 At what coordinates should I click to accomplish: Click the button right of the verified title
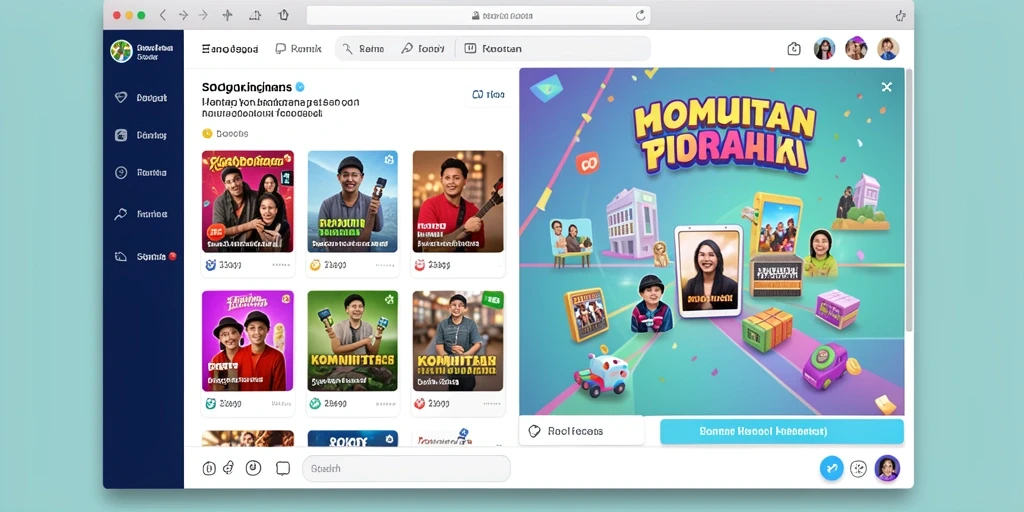[x=488, y=95]
